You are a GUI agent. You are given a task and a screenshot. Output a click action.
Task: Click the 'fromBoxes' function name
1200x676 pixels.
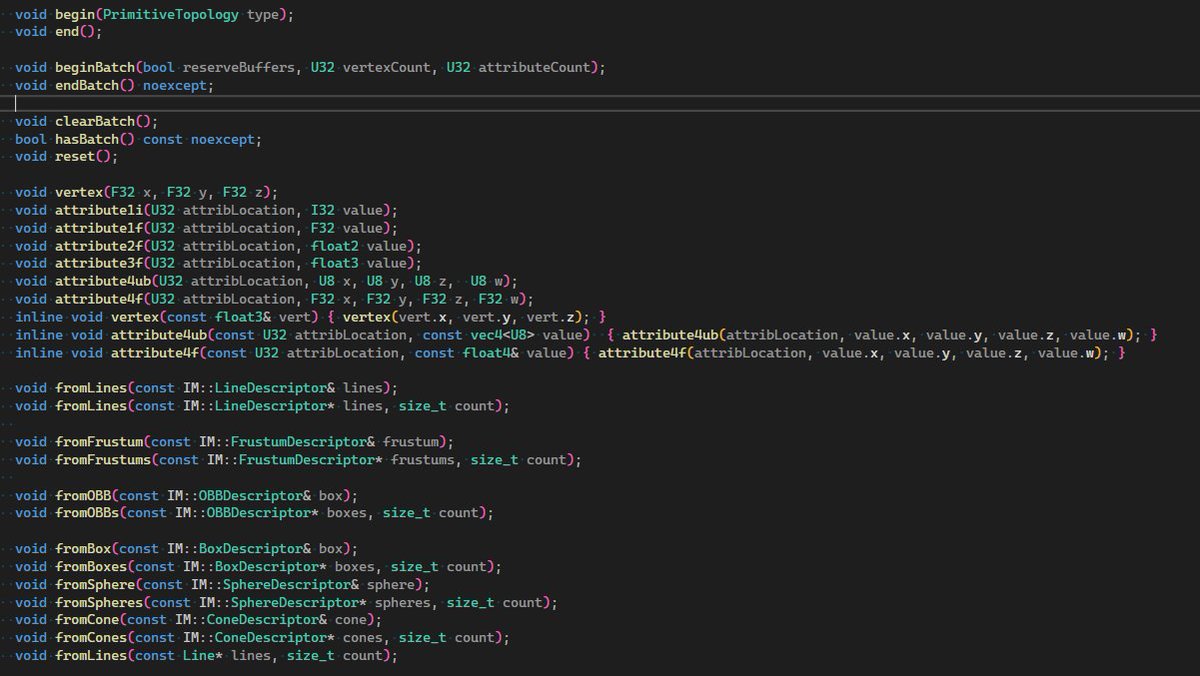(91, 567)
